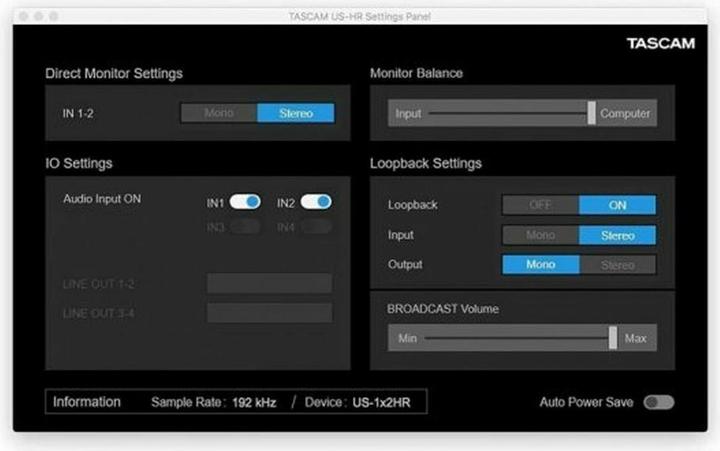Toggle the IN1 audio input switch
The height and width of the screenshot is (451, 720).
click(x=245, y=202)
